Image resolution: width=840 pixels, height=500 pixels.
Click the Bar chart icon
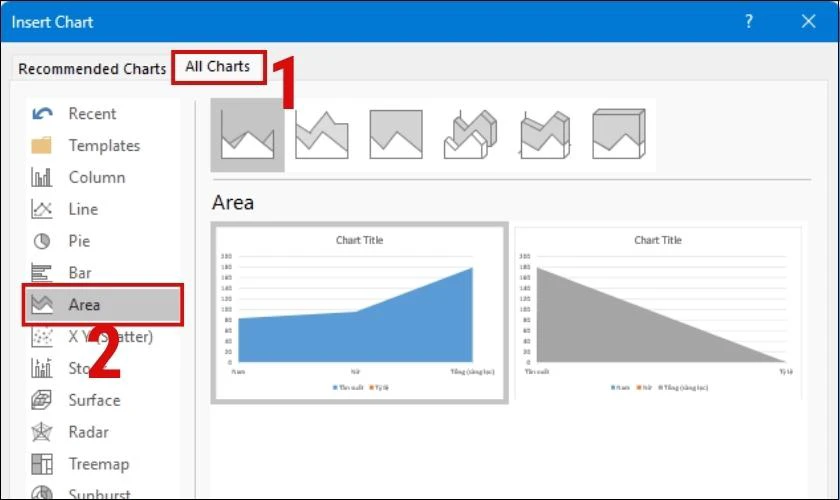(x=42, y=273)
